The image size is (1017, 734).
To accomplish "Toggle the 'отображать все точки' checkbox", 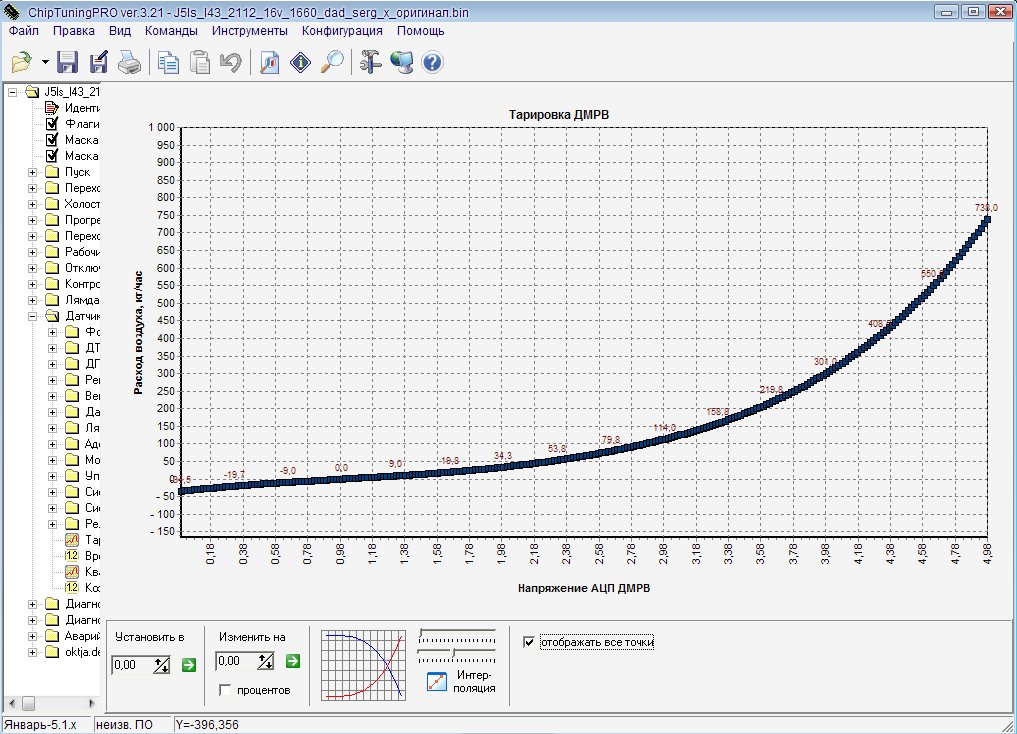I will [x=530, y=641].
